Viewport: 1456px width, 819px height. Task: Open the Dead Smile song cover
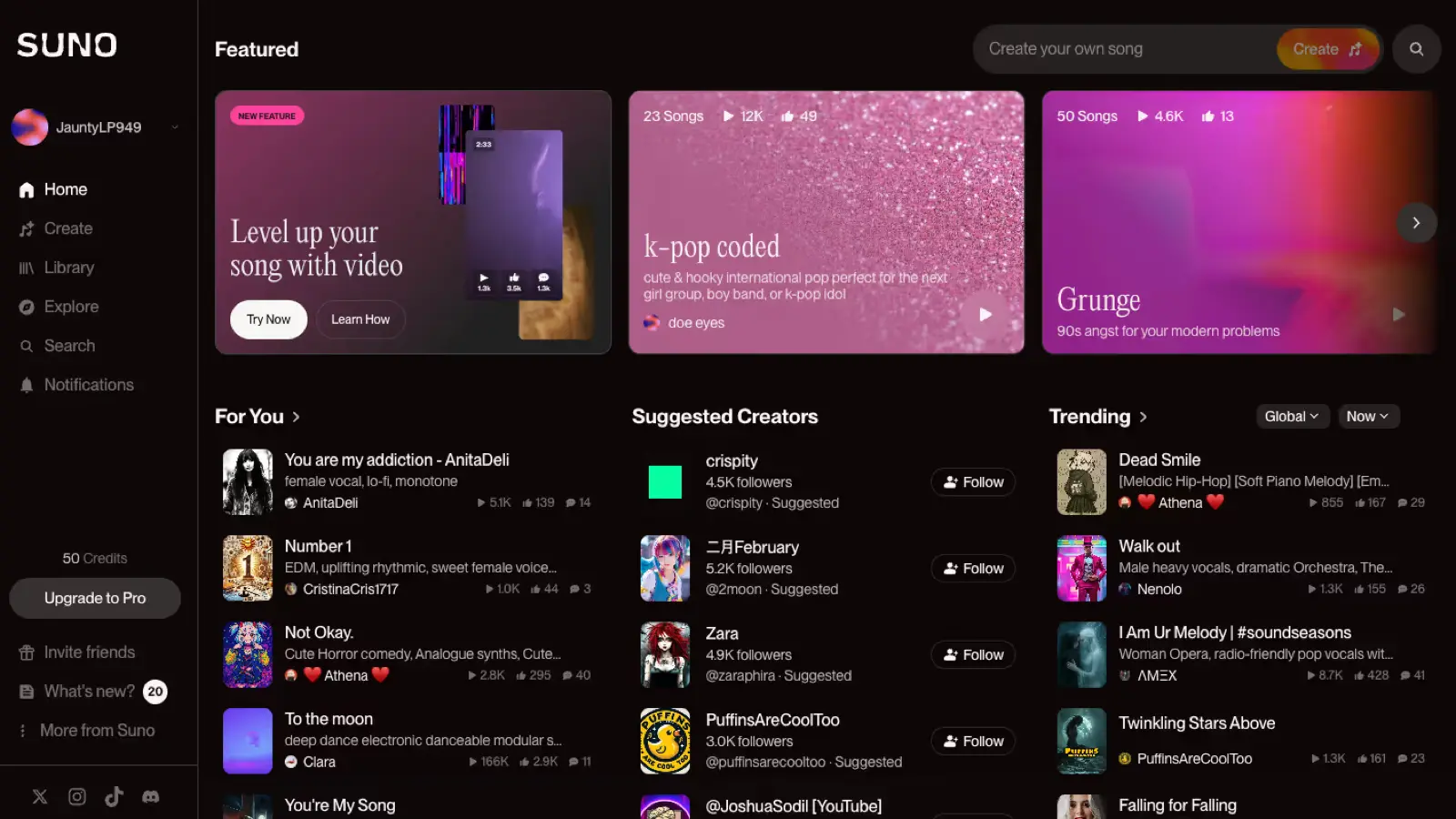tap(1081, 481)
